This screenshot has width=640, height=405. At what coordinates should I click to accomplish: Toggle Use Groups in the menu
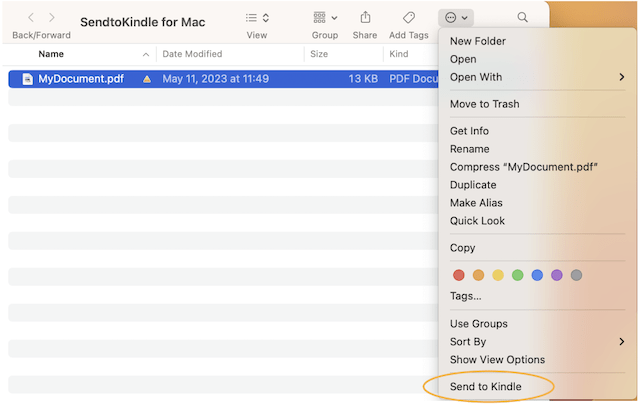pos(478,324)
